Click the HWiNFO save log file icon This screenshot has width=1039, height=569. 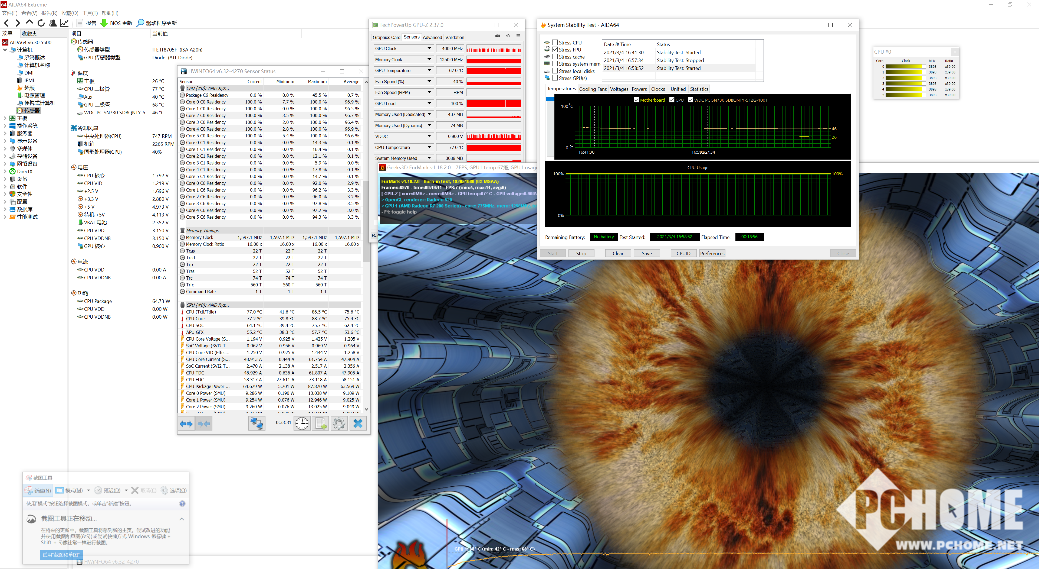(x=321, y=423)
